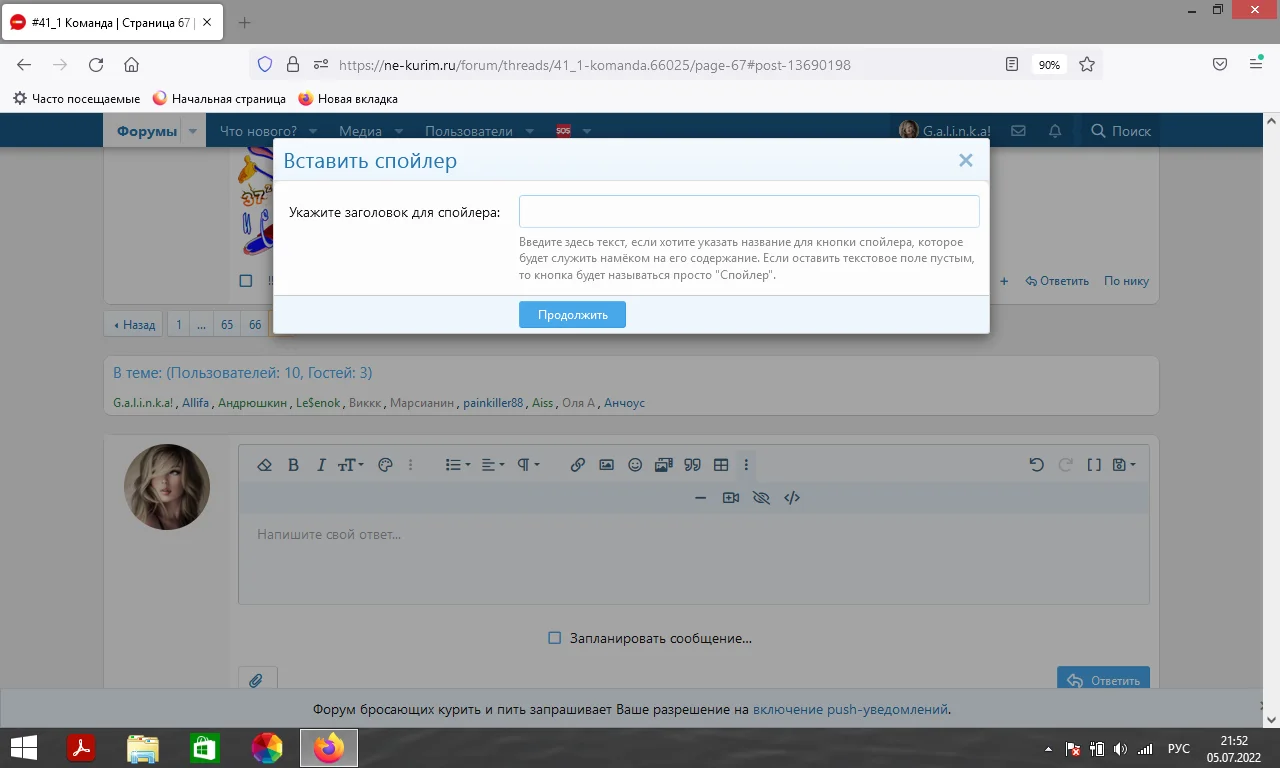Image resolution: width=1280 pixels, height=768 pixels.
Task: Click the Продолжить button
Action: click(572, 315)
